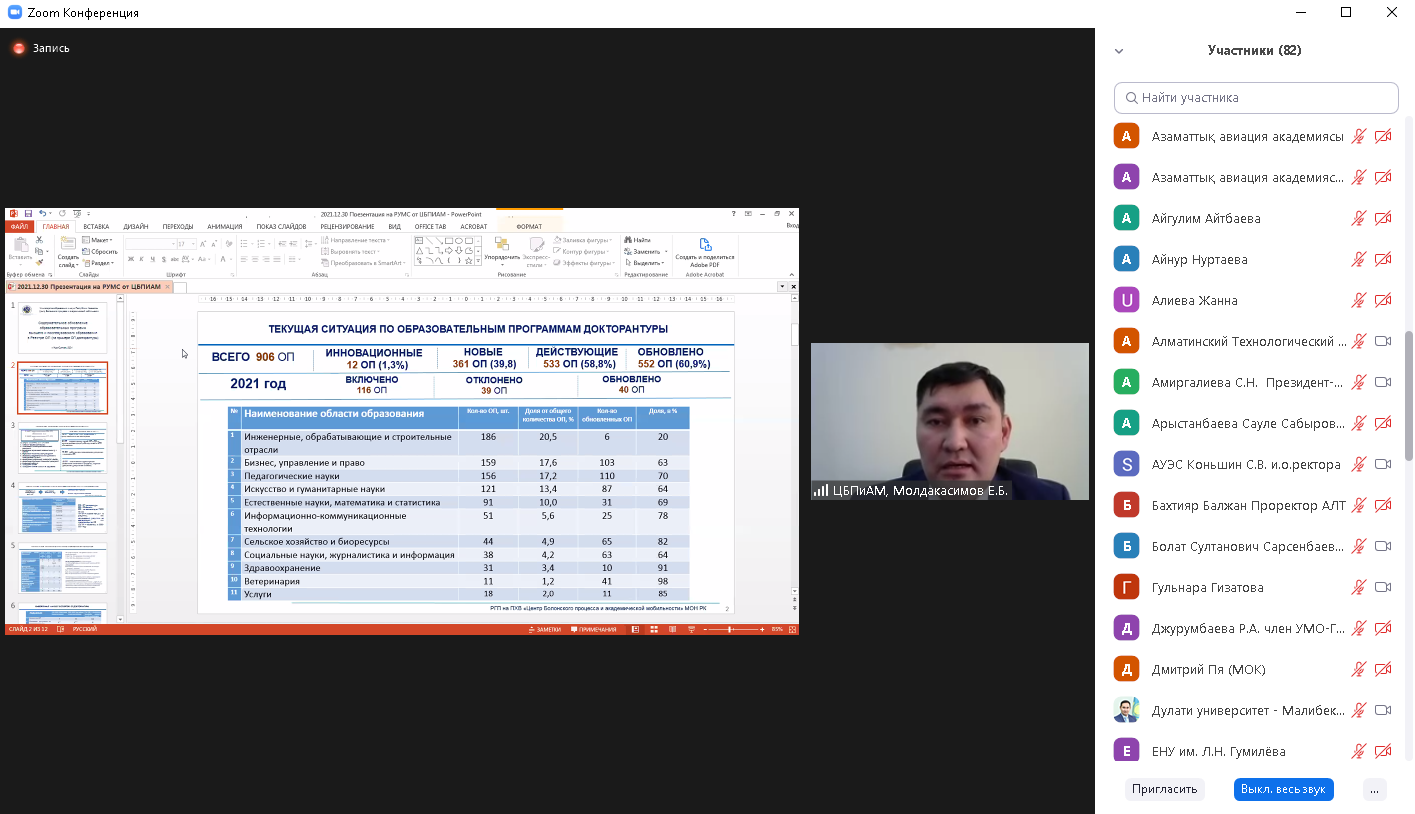Click the red recording indicator icon

(18, 48)
